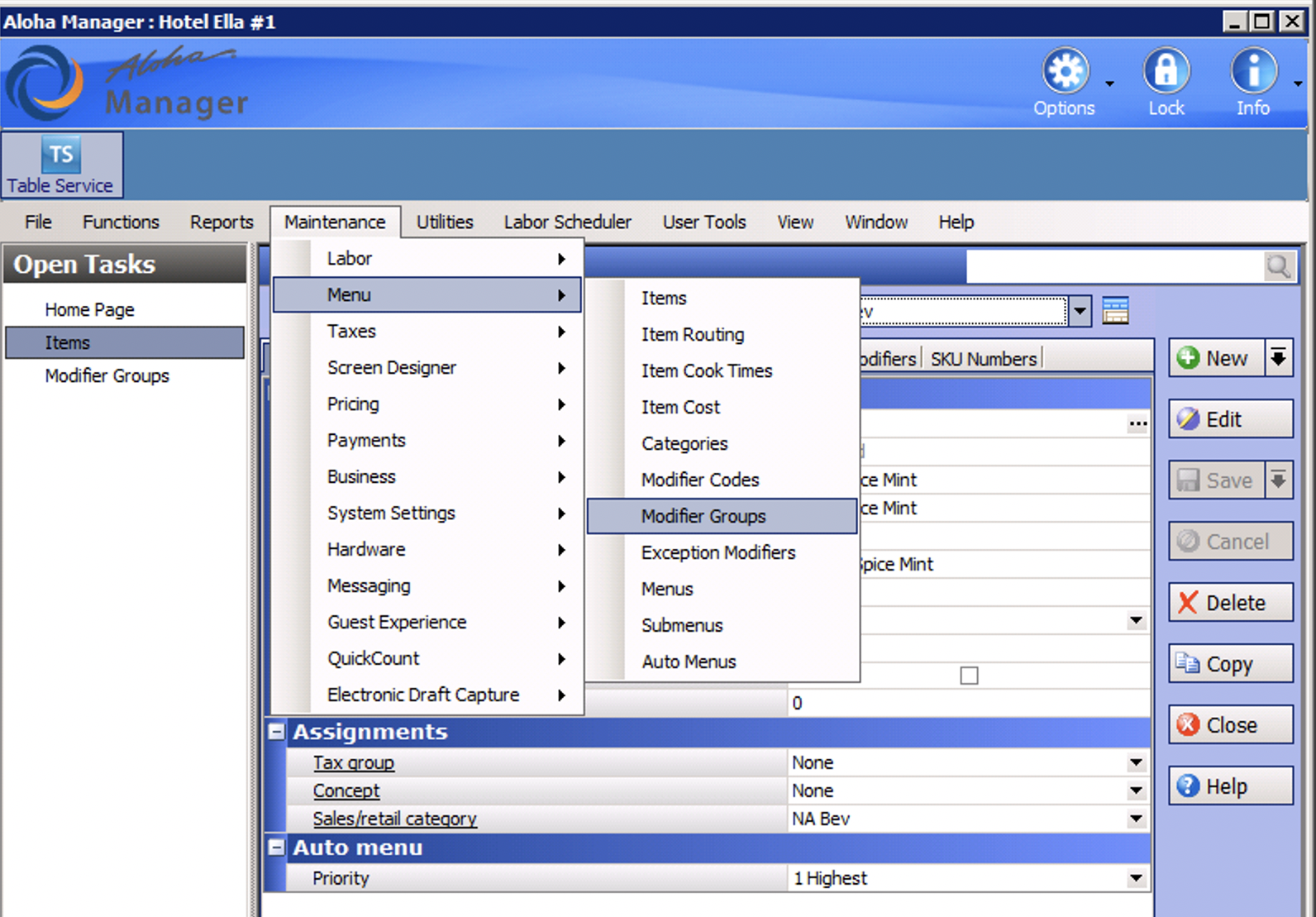Open the Functions menu

point(121,222)
